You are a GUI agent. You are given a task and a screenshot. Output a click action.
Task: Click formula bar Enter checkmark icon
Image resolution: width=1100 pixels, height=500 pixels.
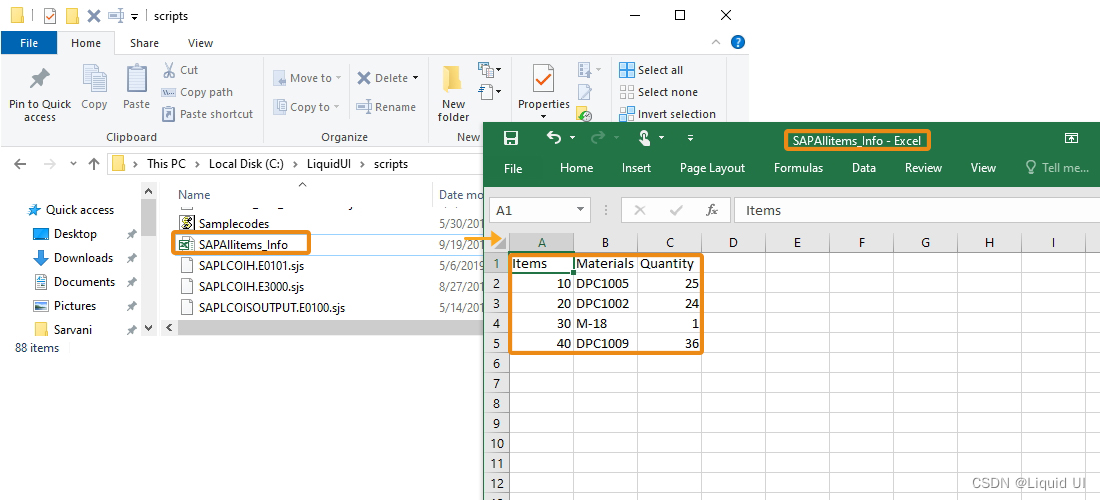(676, 210)
